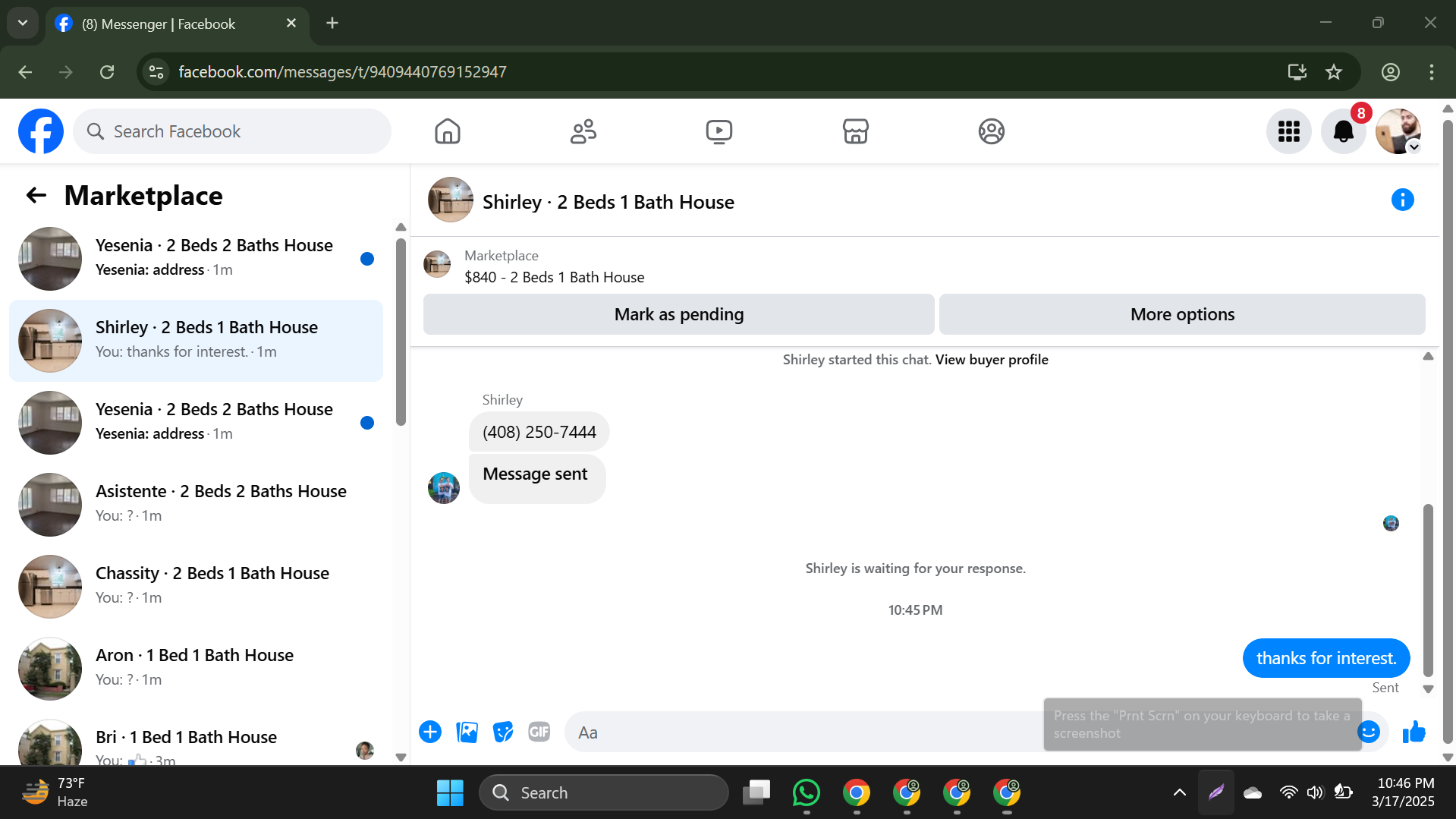
Task: Click the Search Facebook field
Action: coord(232,131)
